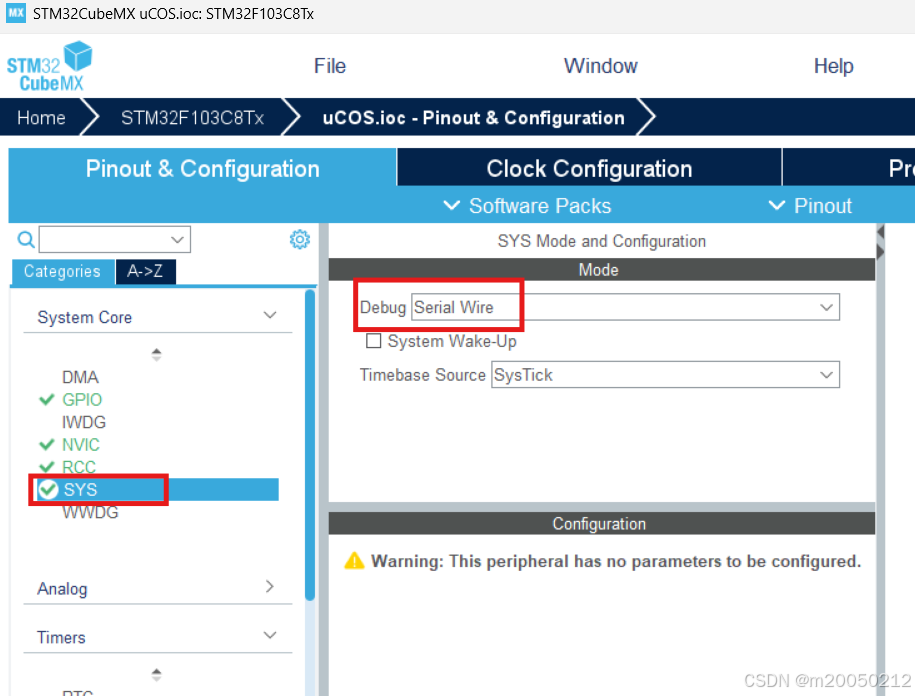Click the SYS Mode and Configuration title
The height and width of the screenshot is (696, 915).
coord(602,241)
